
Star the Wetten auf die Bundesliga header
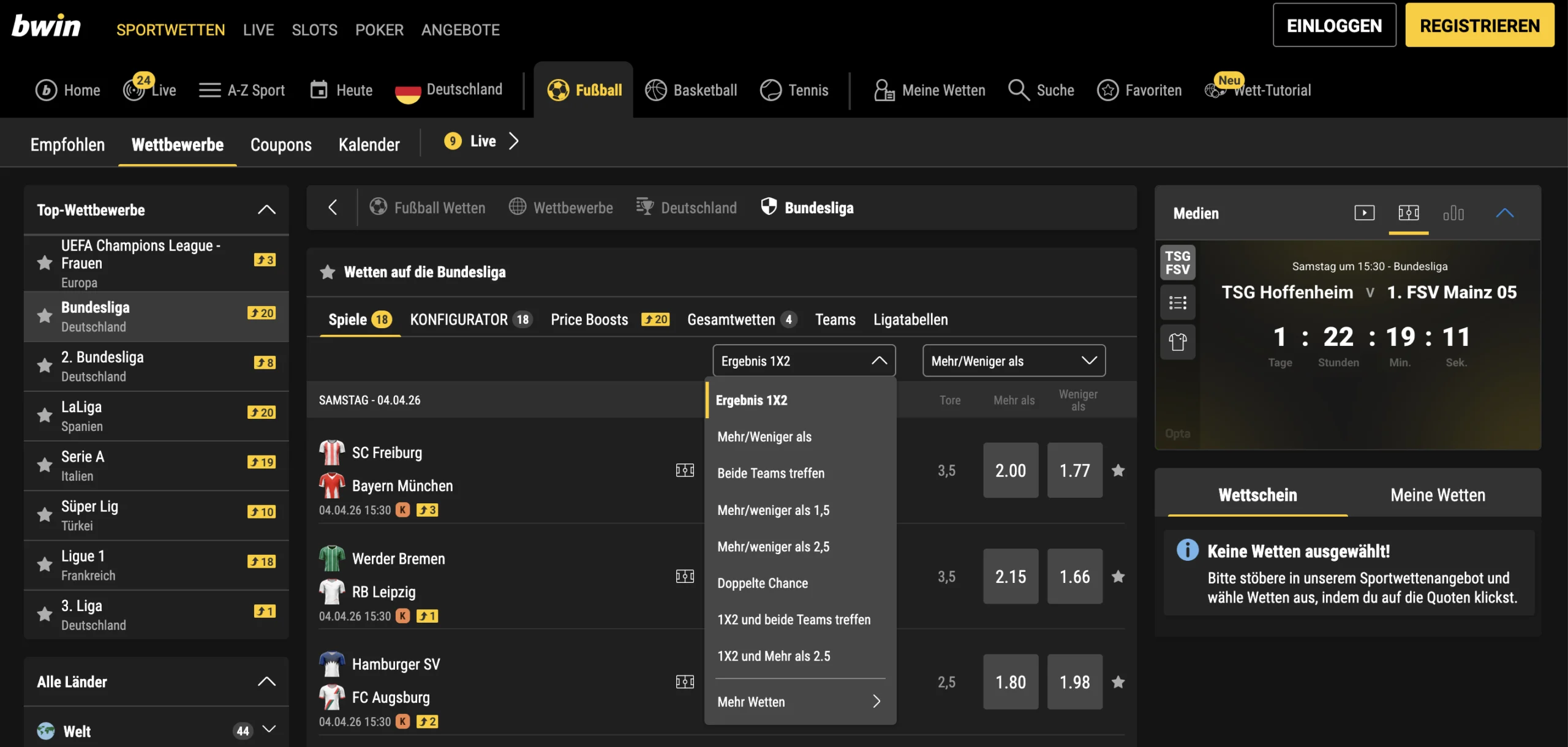click(328, 272)
